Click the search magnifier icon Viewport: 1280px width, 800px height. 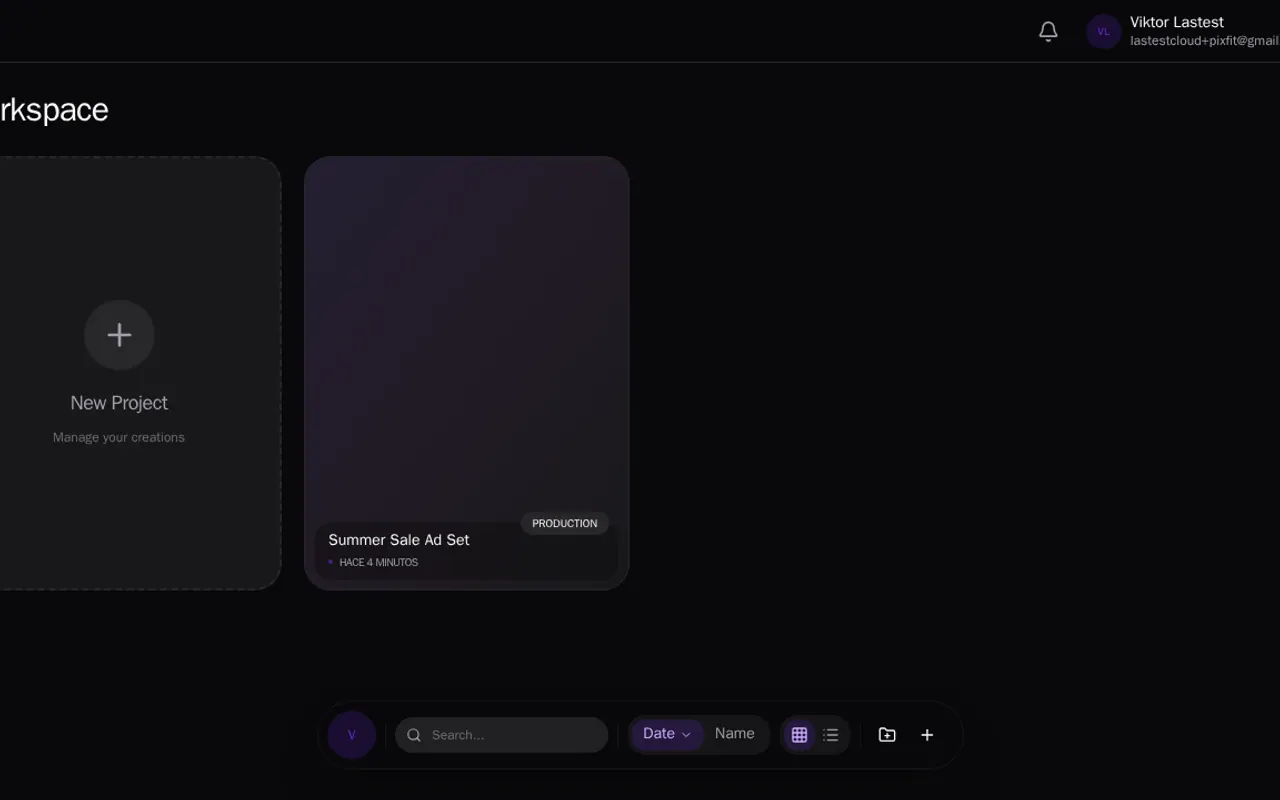point(414,735)
